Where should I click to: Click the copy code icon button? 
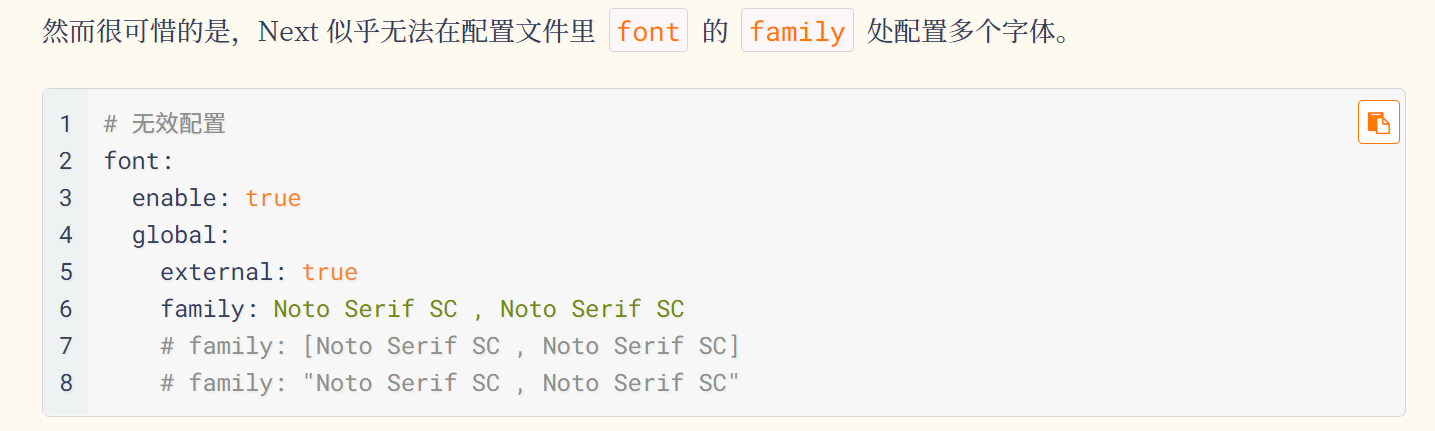[x=1378, y=123]
